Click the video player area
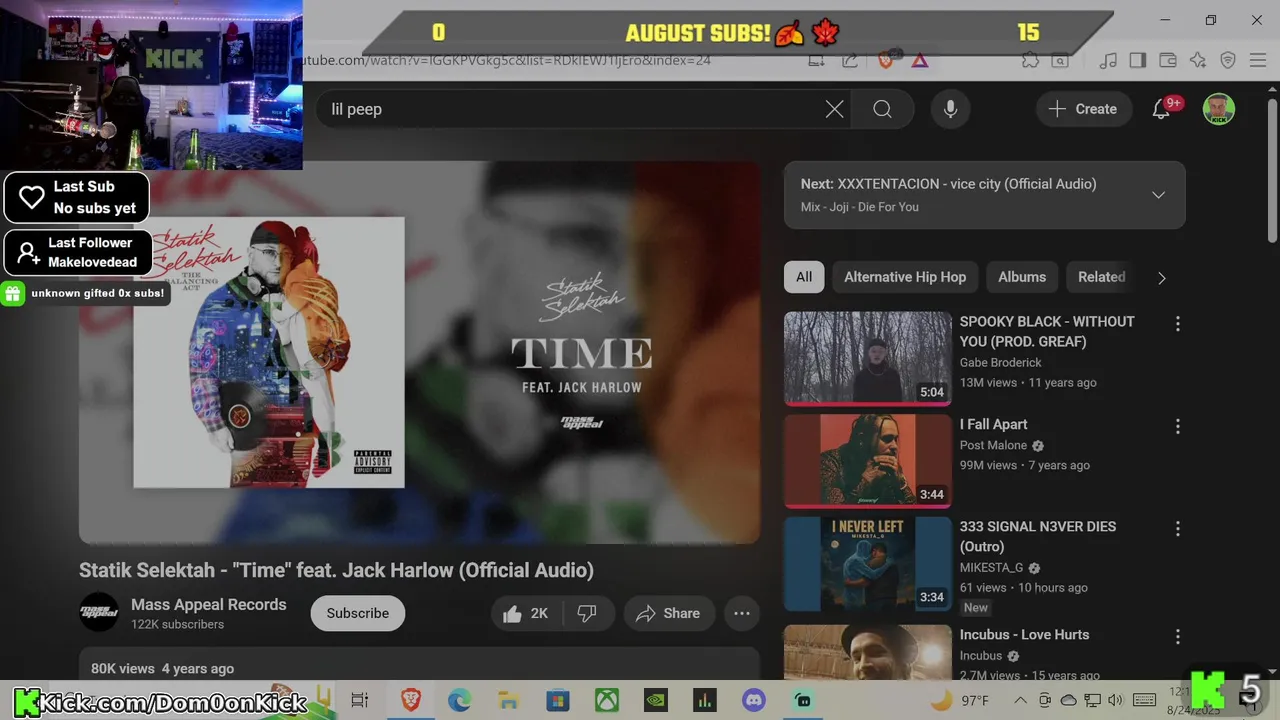 click(x=419, y=352)
